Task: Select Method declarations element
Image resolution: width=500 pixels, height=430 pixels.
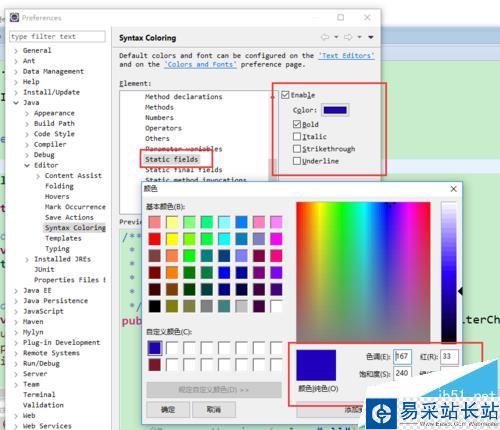Action: [183, 97]
